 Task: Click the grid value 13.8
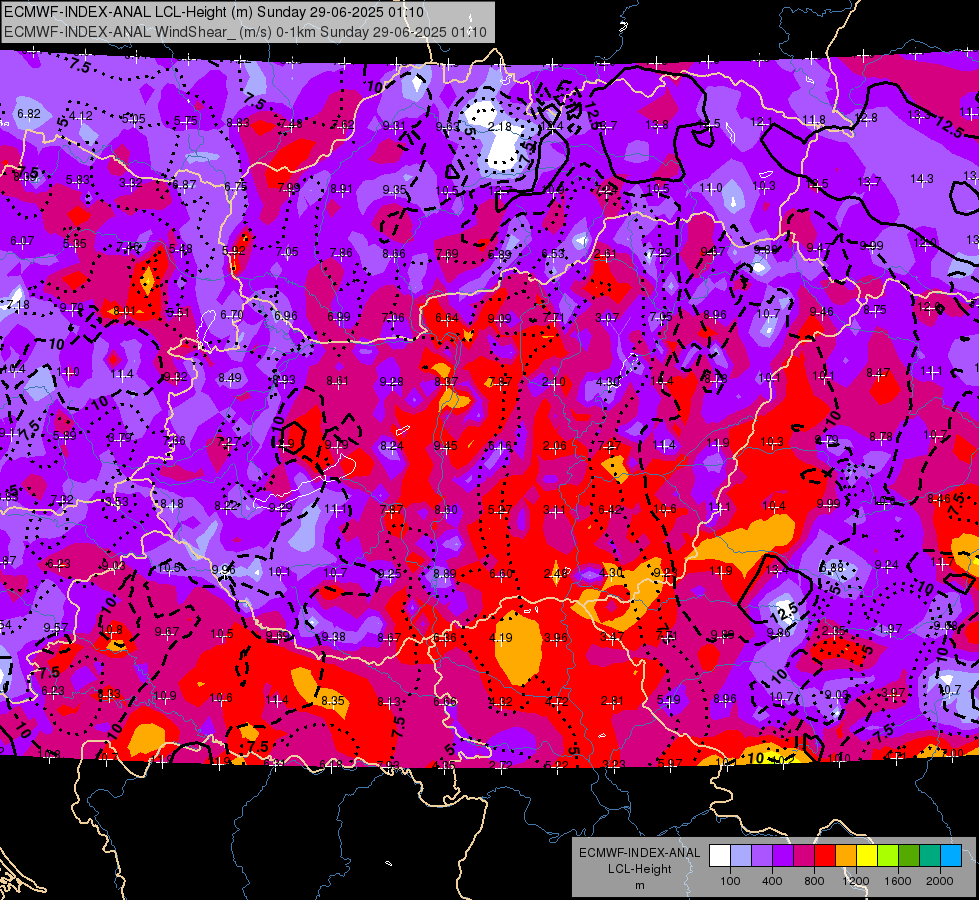657,125
